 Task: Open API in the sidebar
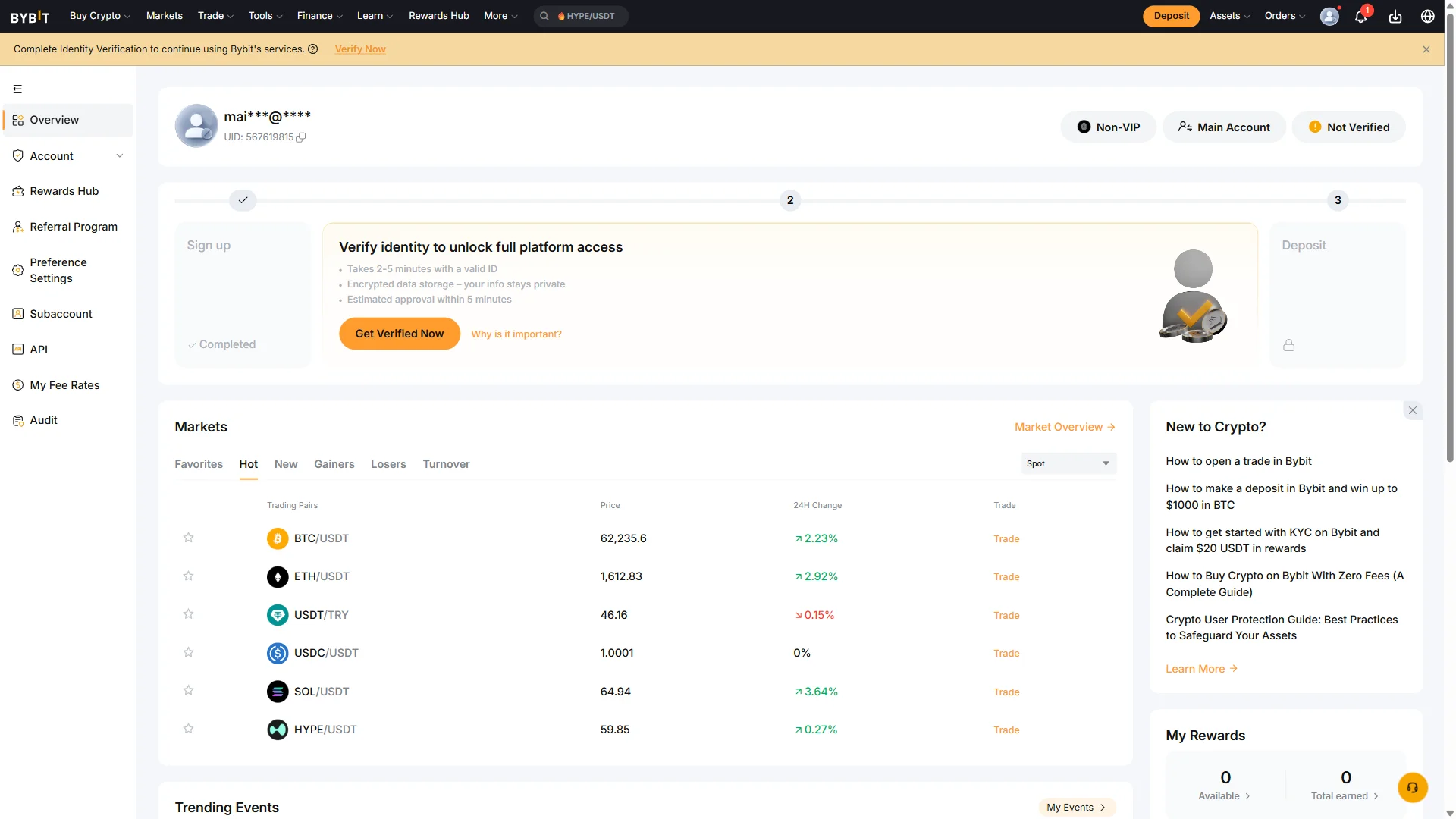coord(68,350)
